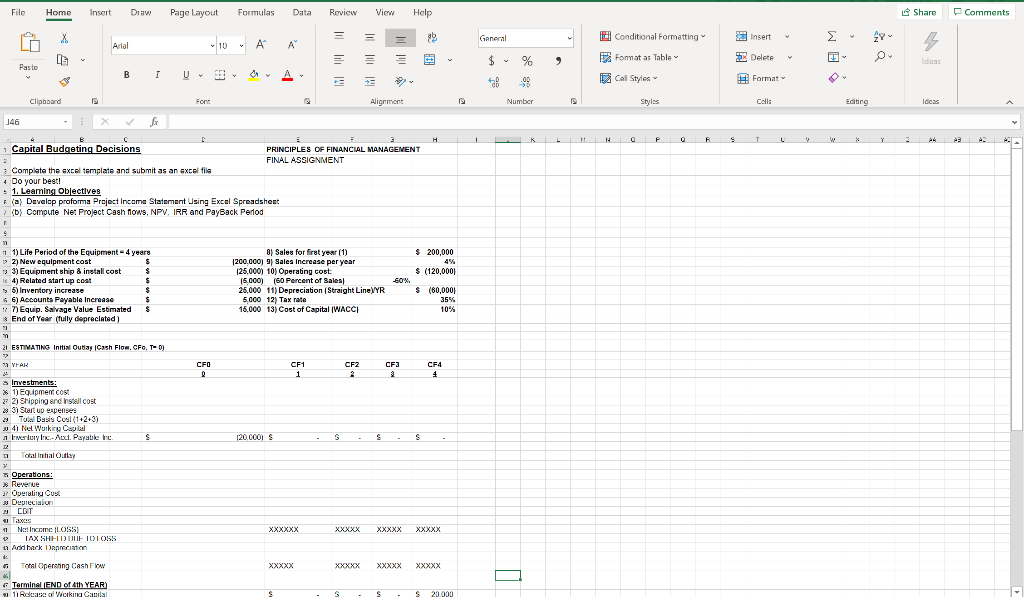Apply the Format Painter
The height and width of the screenshot is (597, 1024).
click(64, 81)
